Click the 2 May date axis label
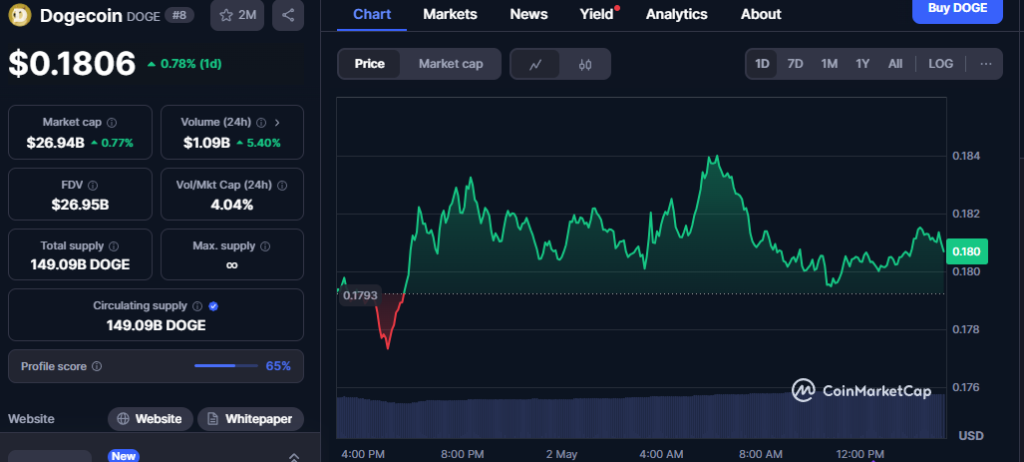Image resolution: width=1024 pixels, height=462 pixels. (x=561, y=454)
